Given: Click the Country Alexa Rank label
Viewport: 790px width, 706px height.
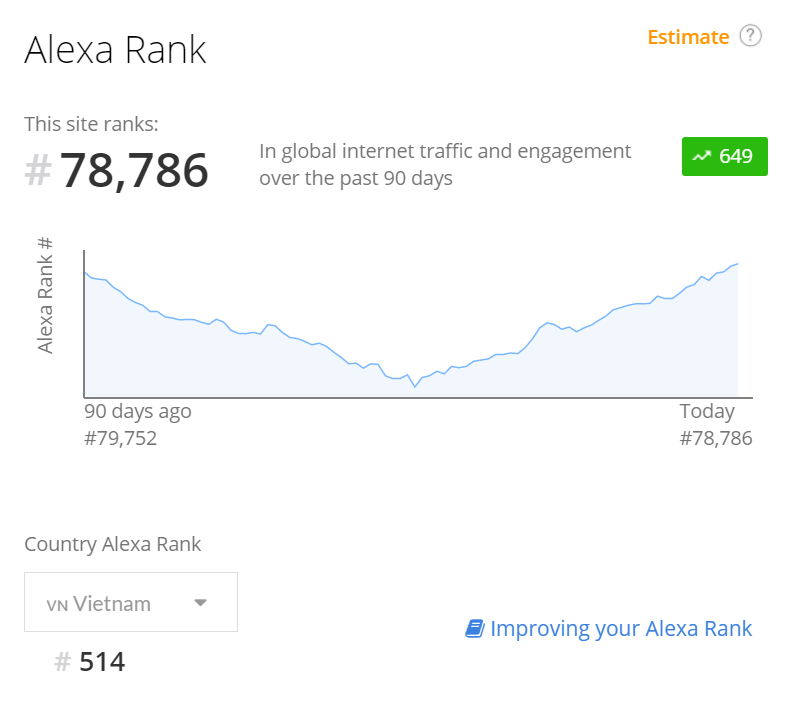Looking at the screenshot, I should [x=112, y=545].
